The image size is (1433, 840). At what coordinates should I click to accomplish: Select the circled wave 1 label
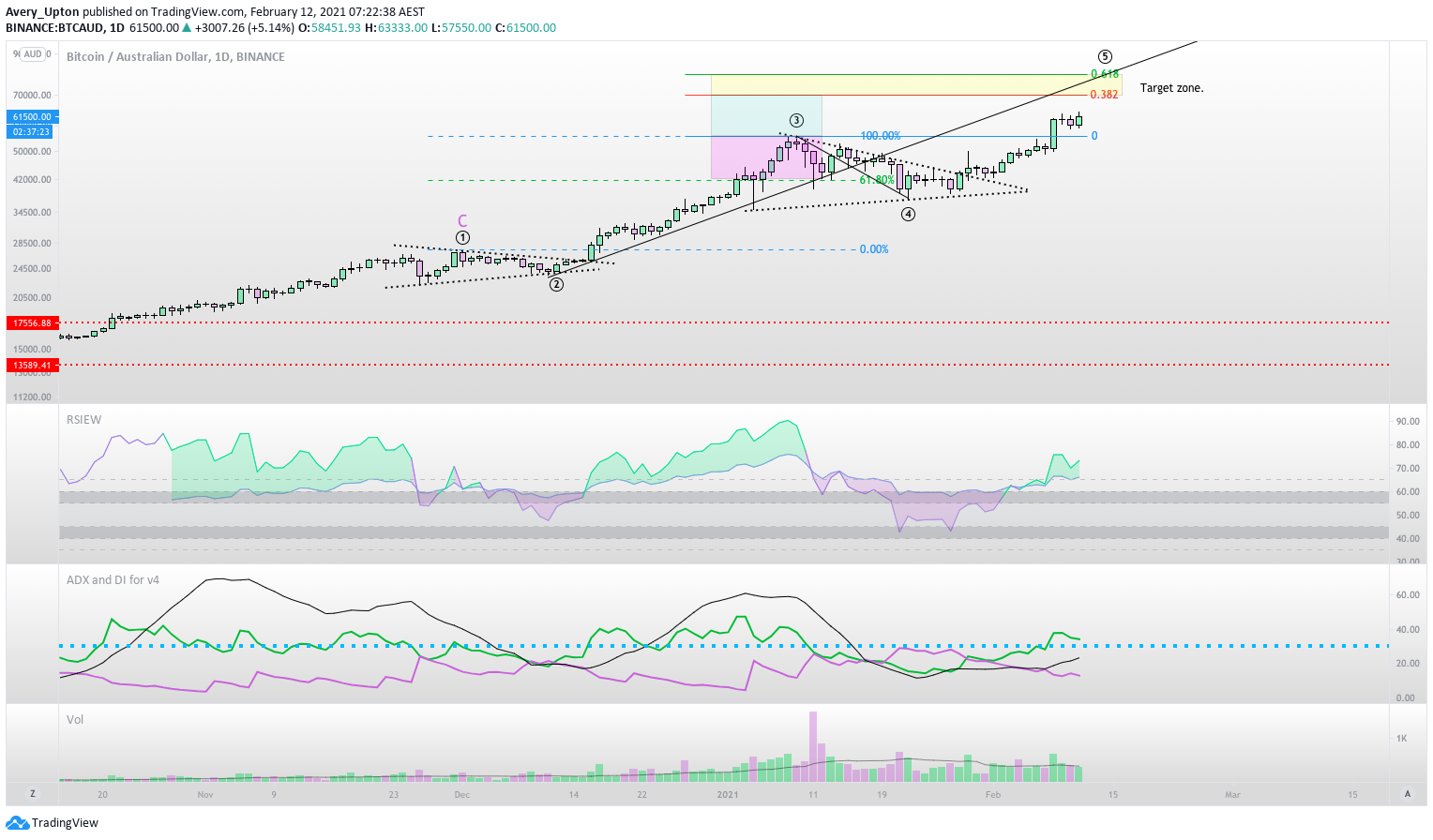pyautogui.click(x=462, y=238)
